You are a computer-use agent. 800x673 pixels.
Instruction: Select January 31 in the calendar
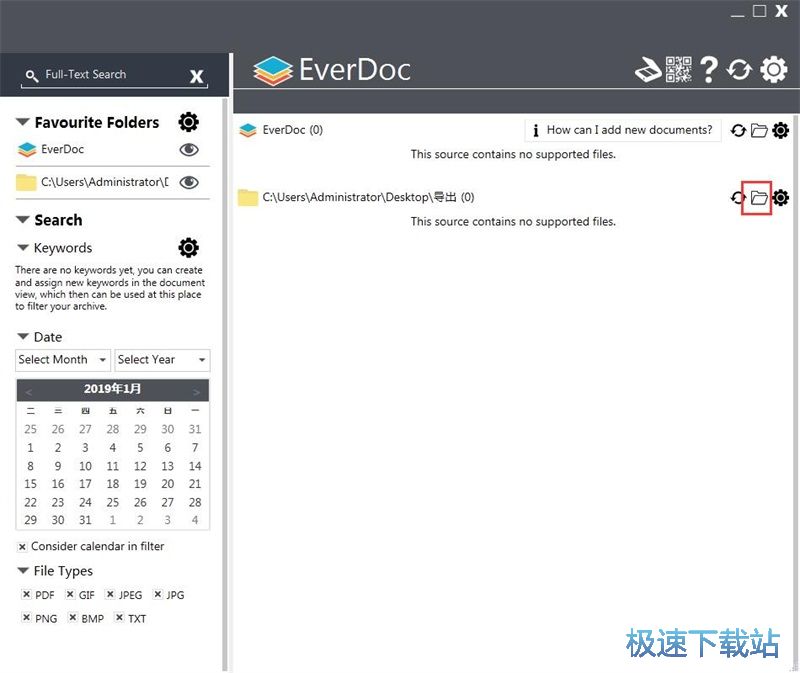[85, 520]
